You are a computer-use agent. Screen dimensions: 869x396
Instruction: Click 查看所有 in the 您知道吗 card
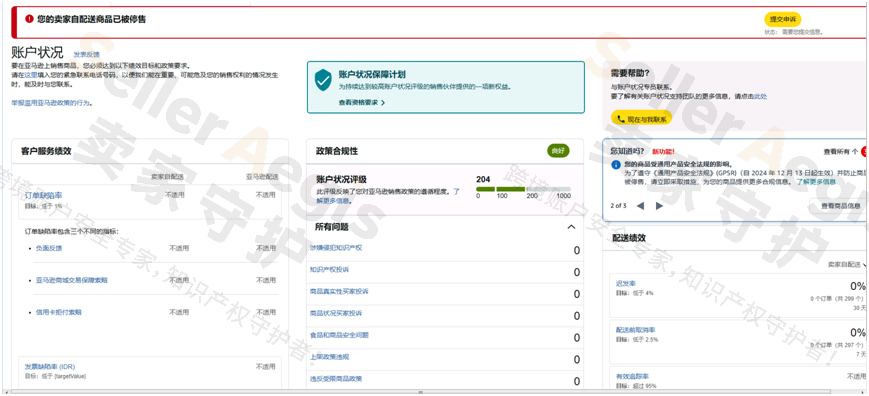[x=841, y=151]
